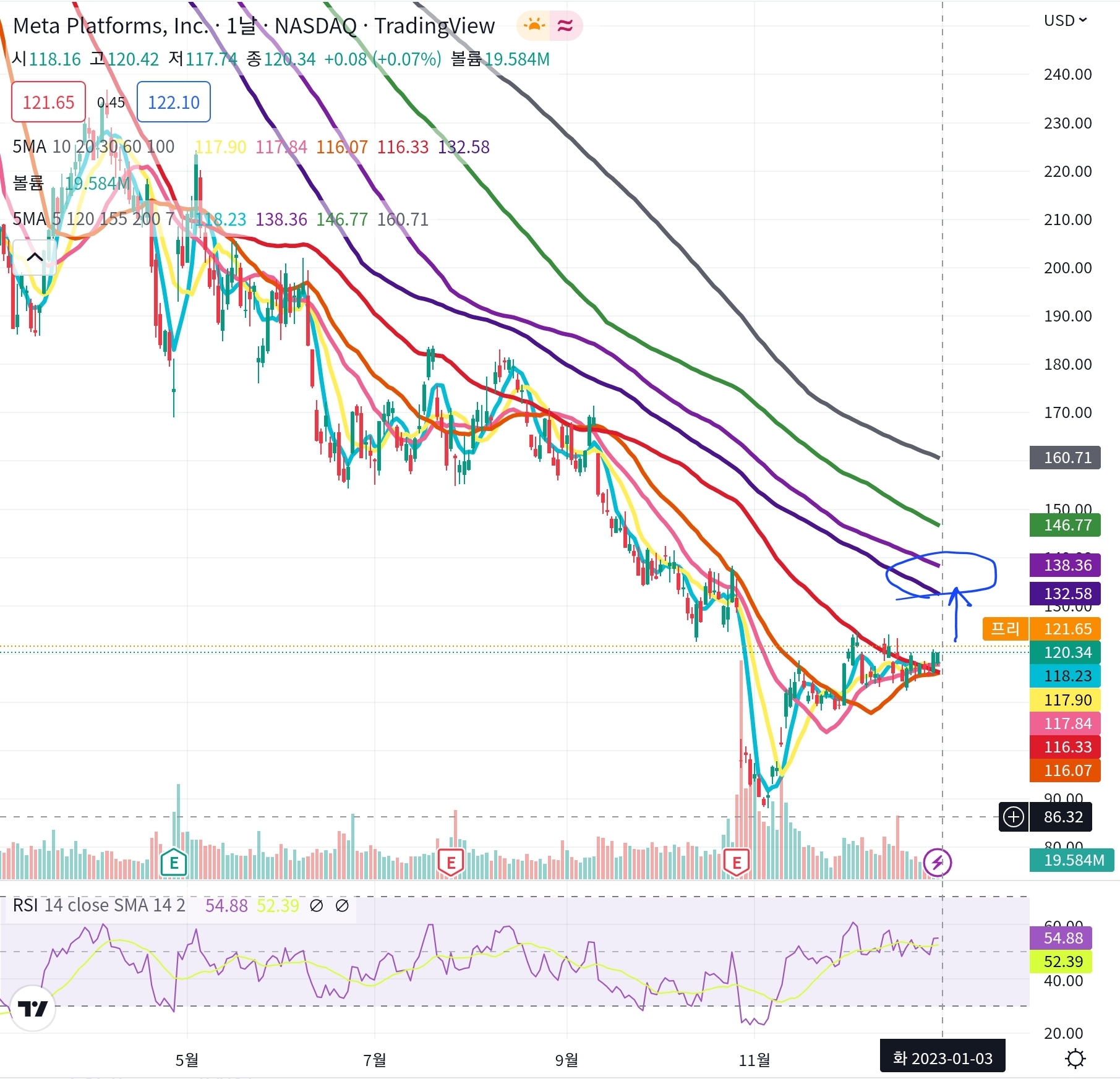Collapse the indicator legend with chevron button
This screenshot has width=1120, height=1079.
point(35,257)
